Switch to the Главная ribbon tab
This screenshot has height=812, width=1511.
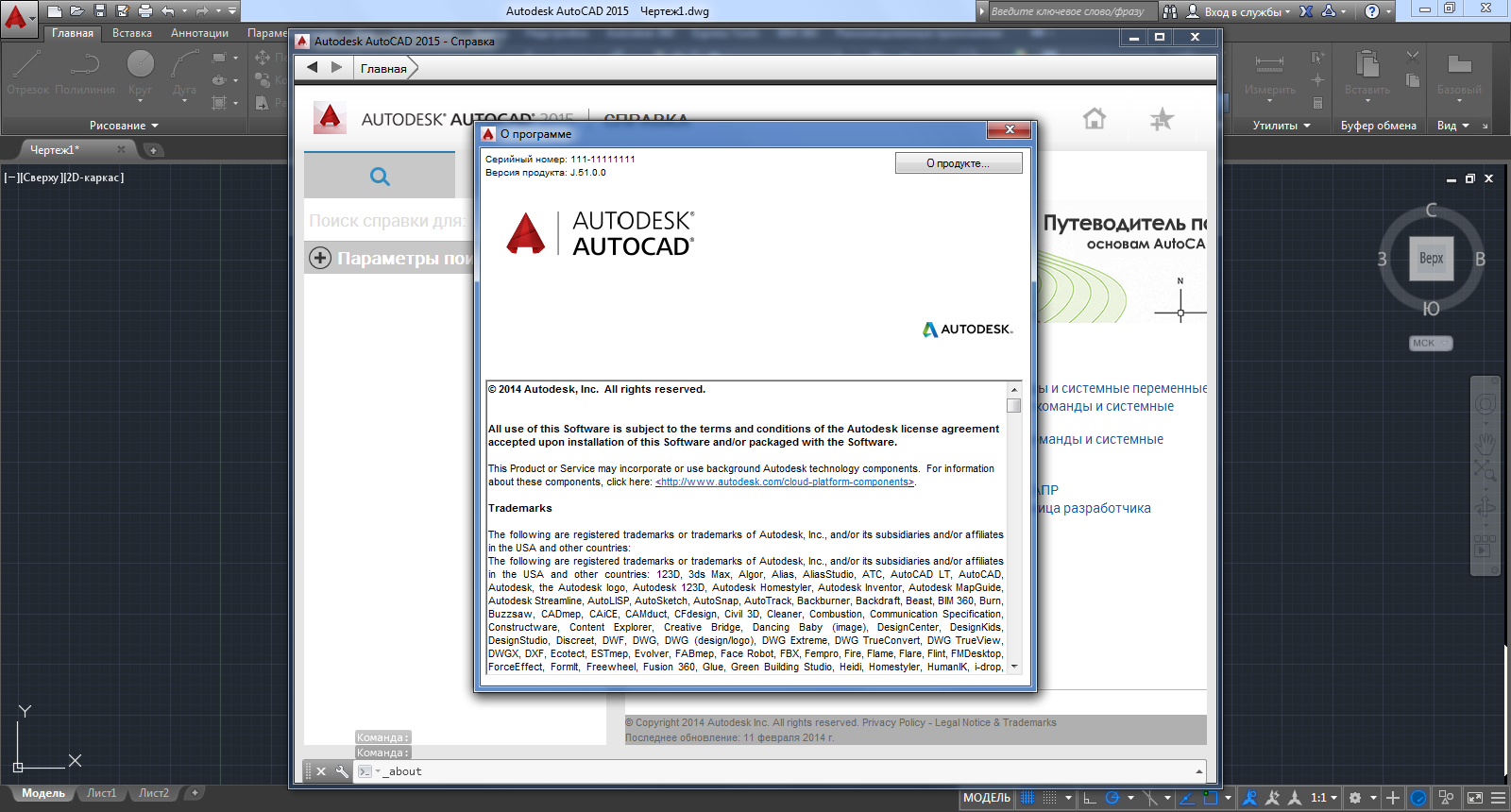pyautogui.click(x=73, y=33)
